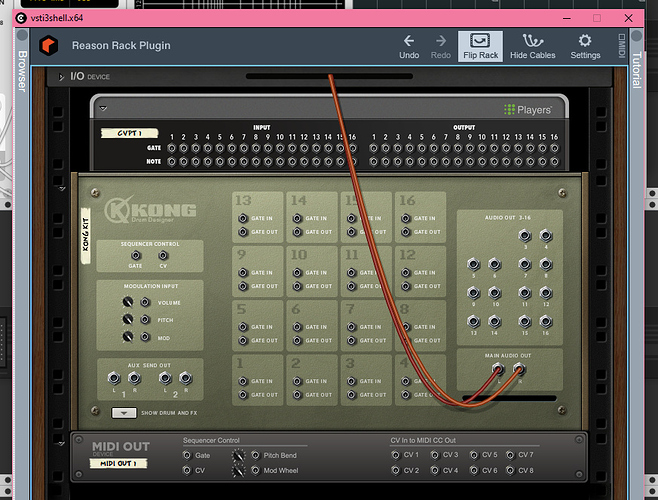Click pad 16 Gate In jack
The height and width of the screenshot is (500, 658).
pos(405,218)
